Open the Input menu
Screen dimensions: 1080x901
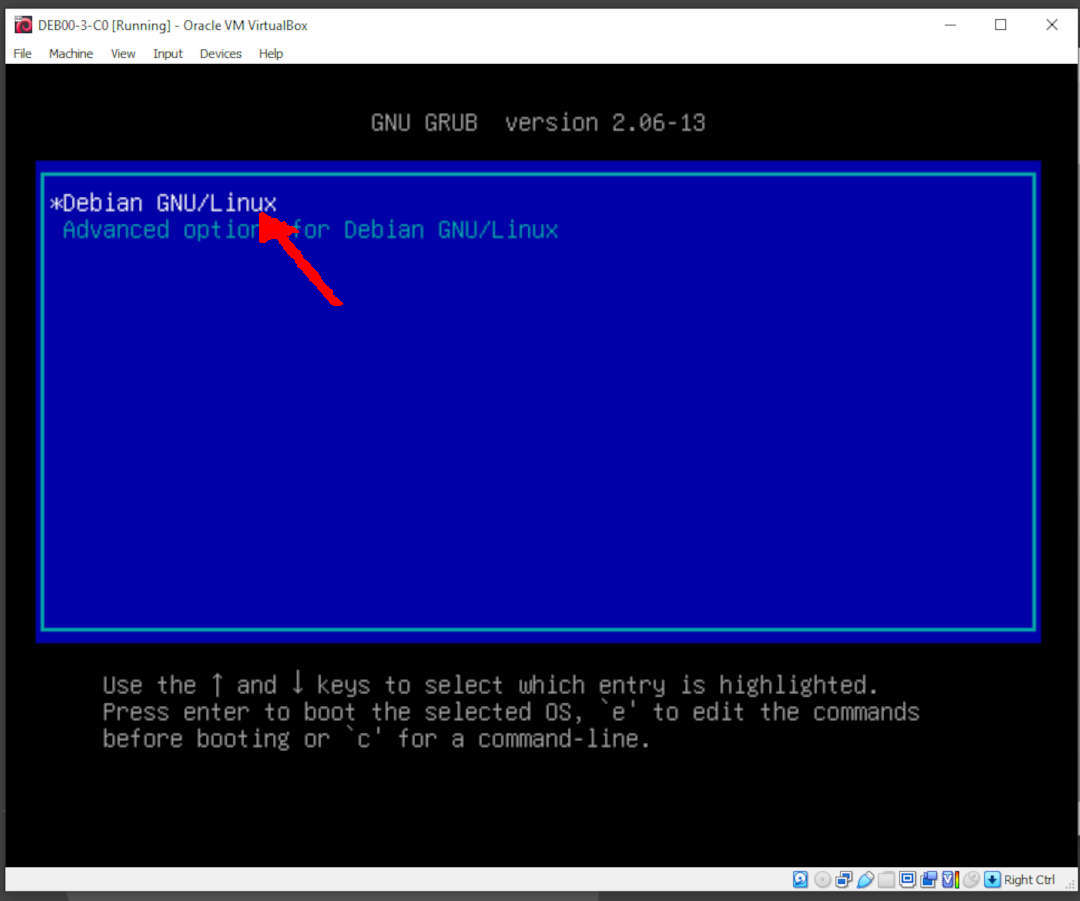click(168, 54)
